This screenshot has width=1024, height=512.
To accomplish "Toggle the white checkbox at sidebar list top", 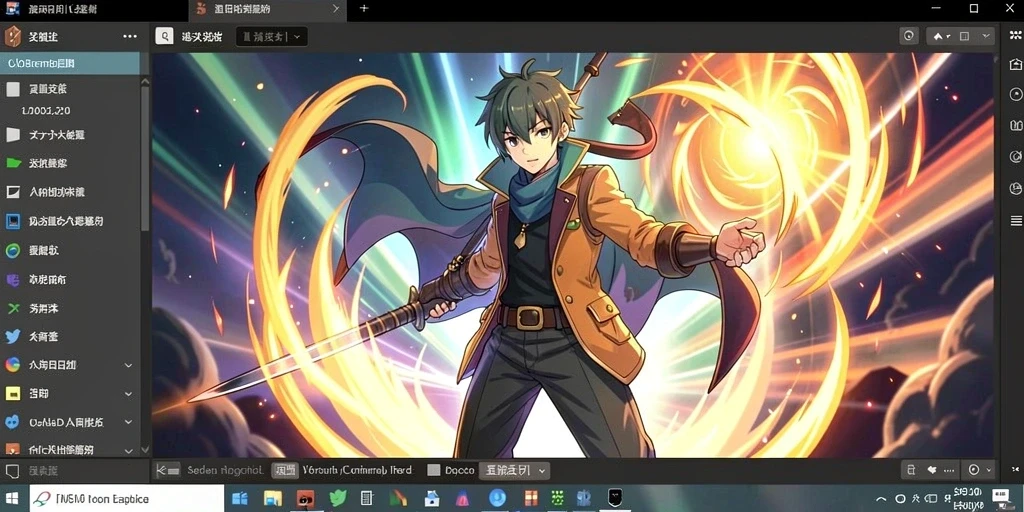I will [x=13, y=89].
